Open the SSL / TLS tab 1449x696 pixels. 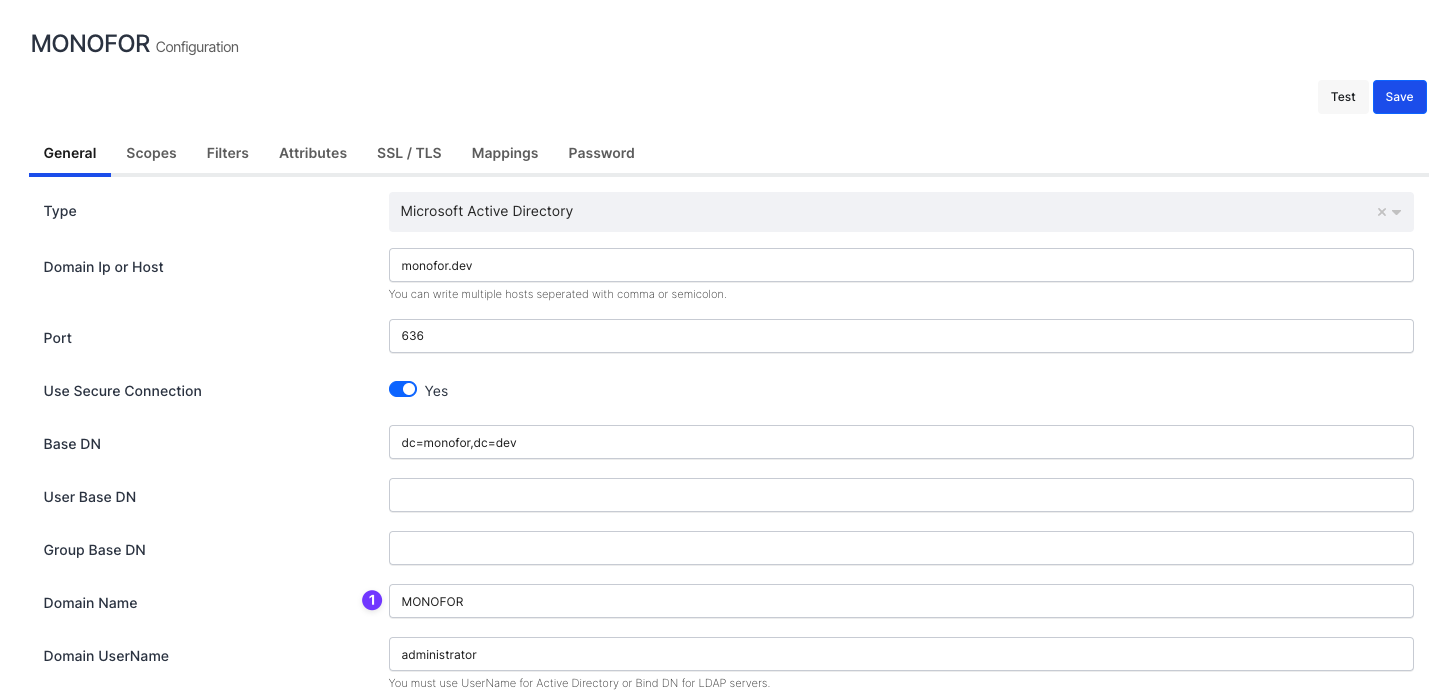tap(409, 153)
